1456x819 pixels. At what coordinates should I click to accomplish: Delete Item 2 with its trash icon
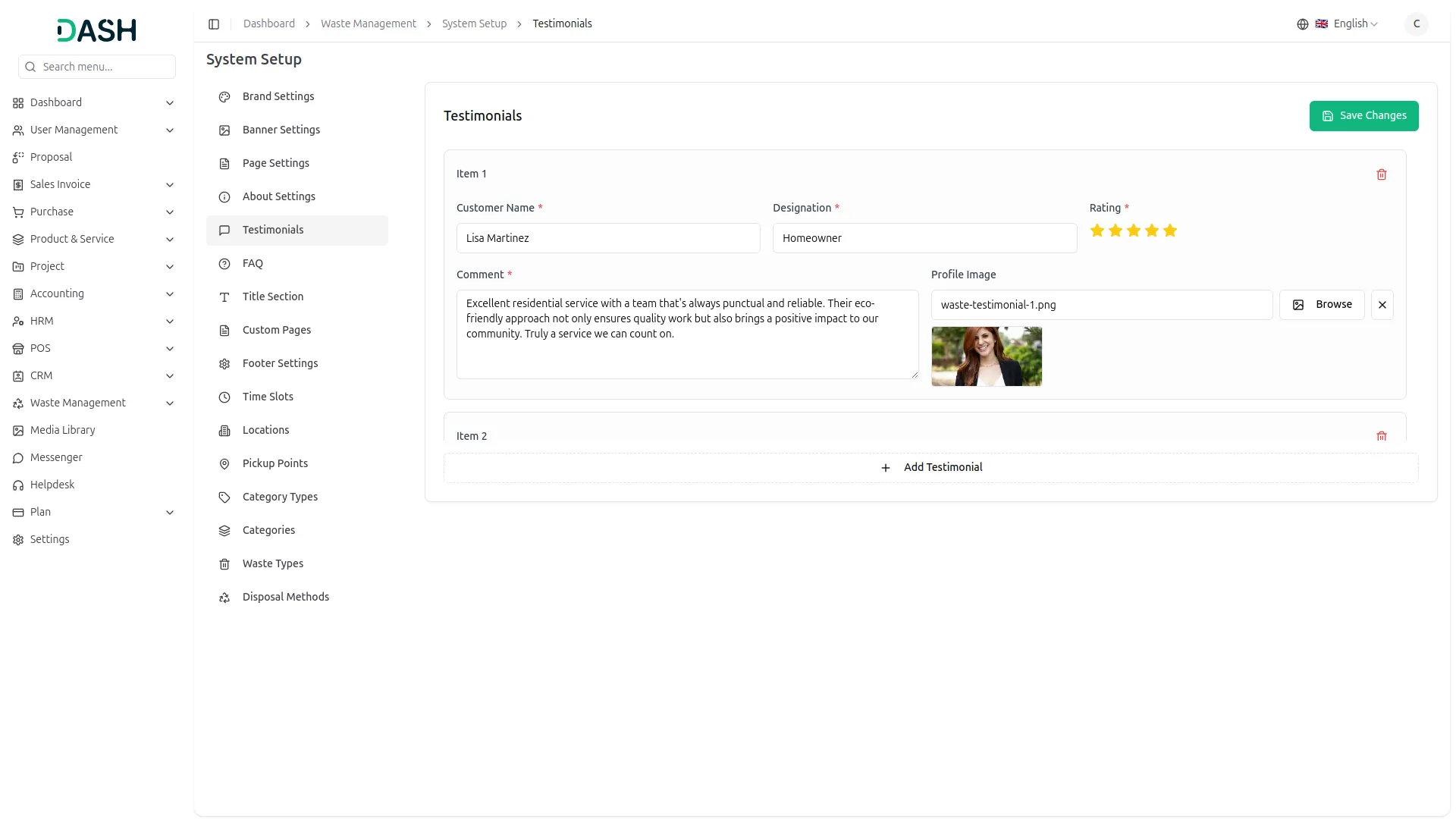1381,436
